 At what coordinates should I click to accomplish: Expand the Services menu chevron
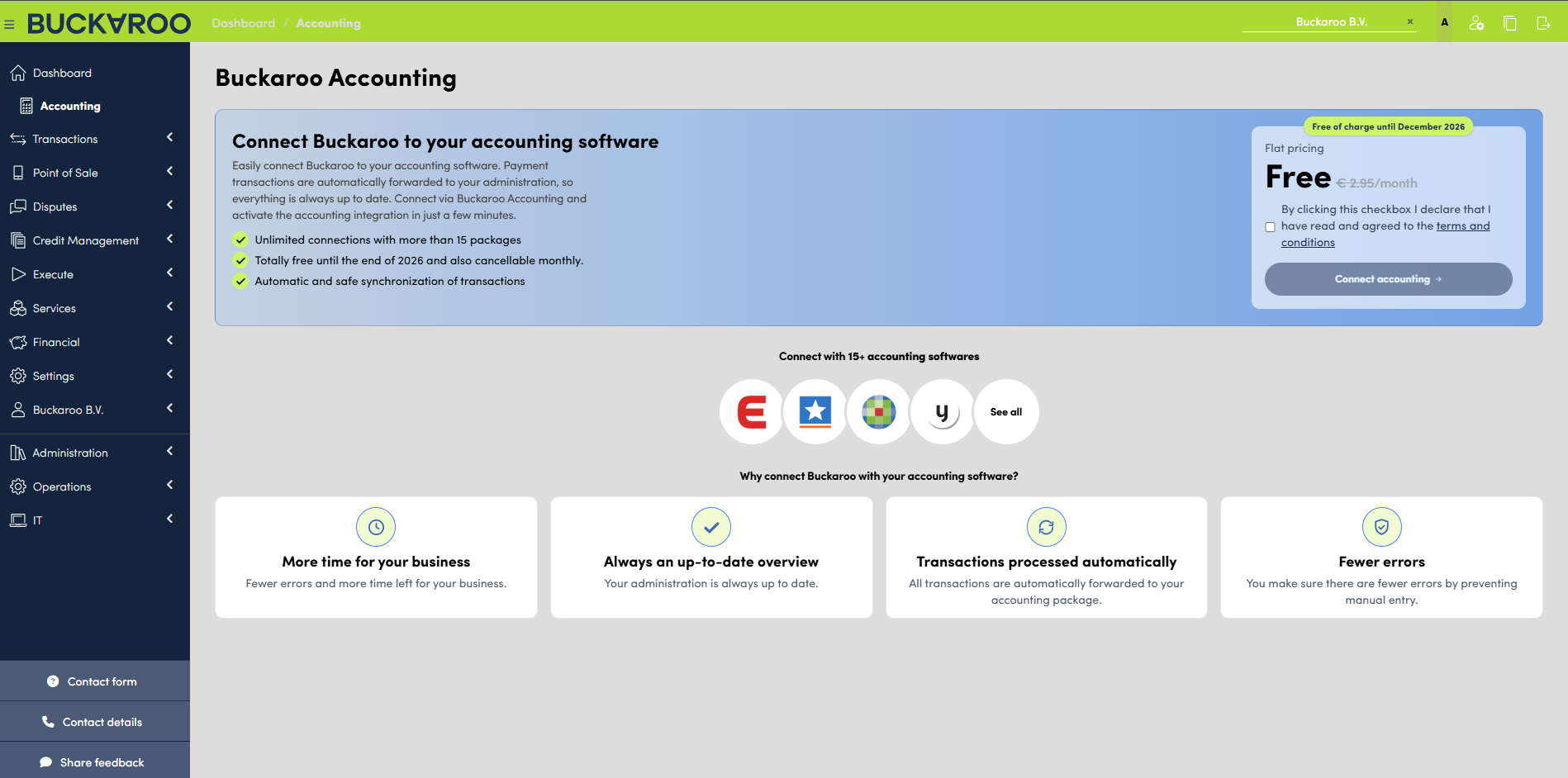click(x=170, y=306)
